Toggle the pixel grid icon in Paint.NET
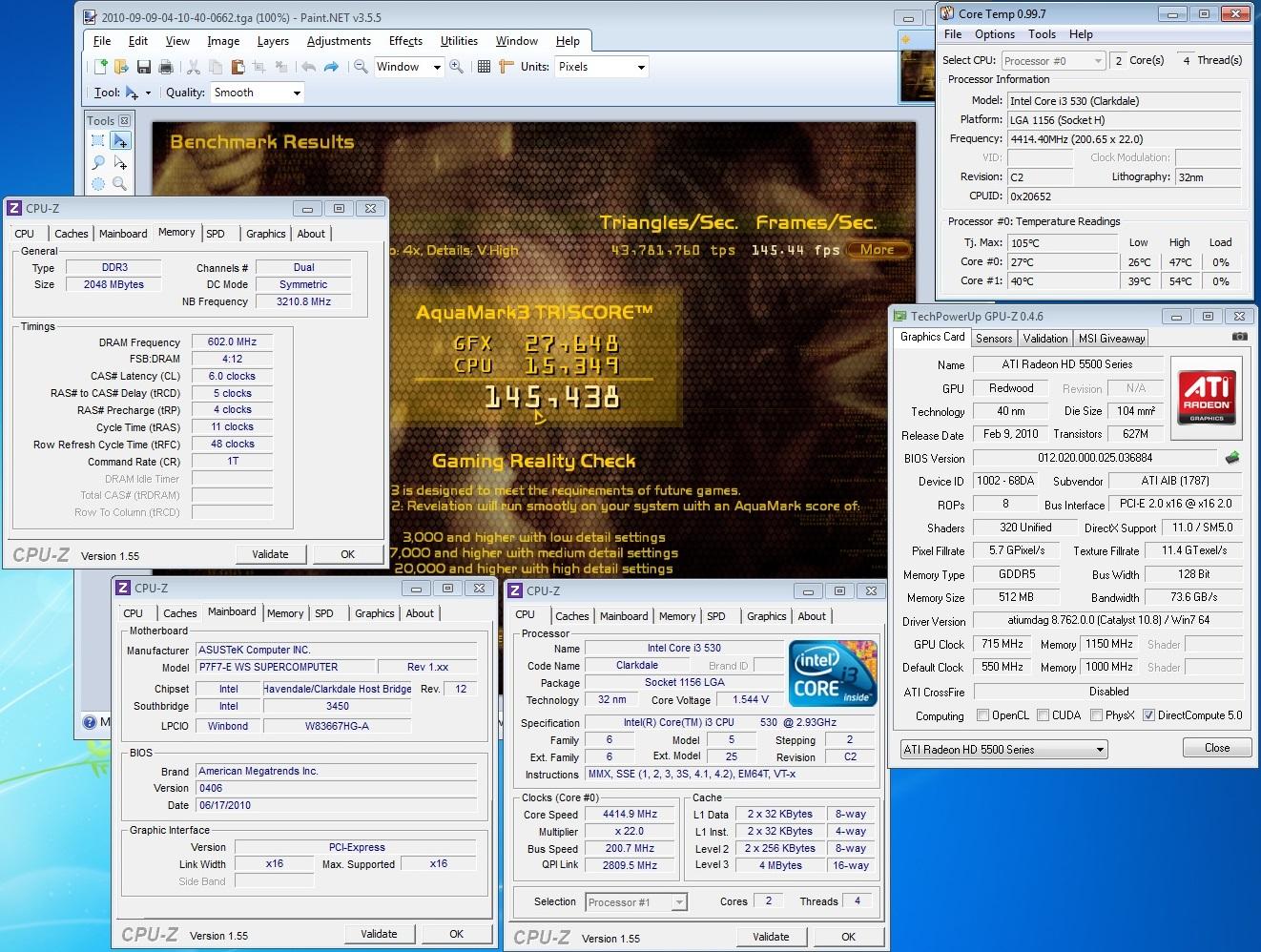Viewport: 1261px width, 952px height. pos(484,67)
